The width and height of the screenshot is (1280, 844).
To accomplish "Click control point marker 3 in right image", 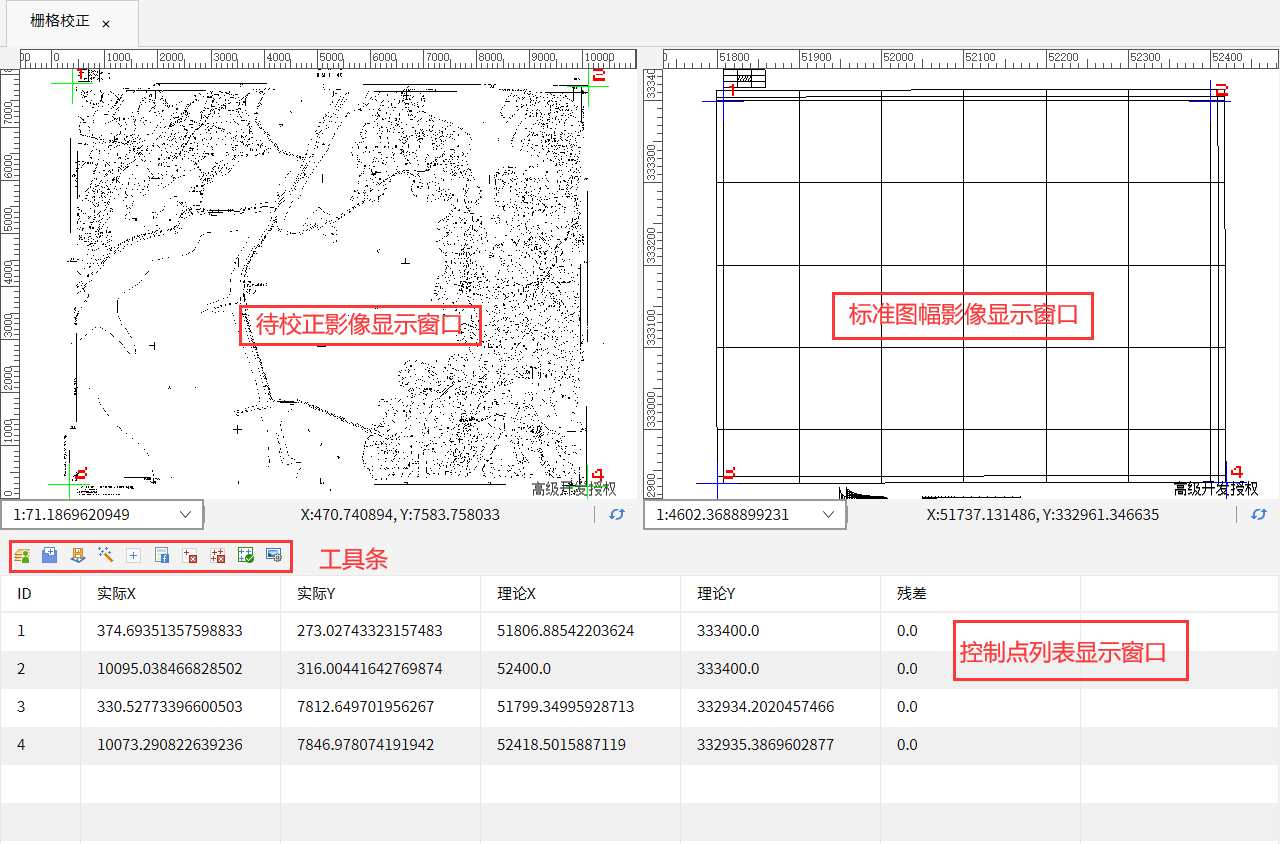I will point(729,472).
